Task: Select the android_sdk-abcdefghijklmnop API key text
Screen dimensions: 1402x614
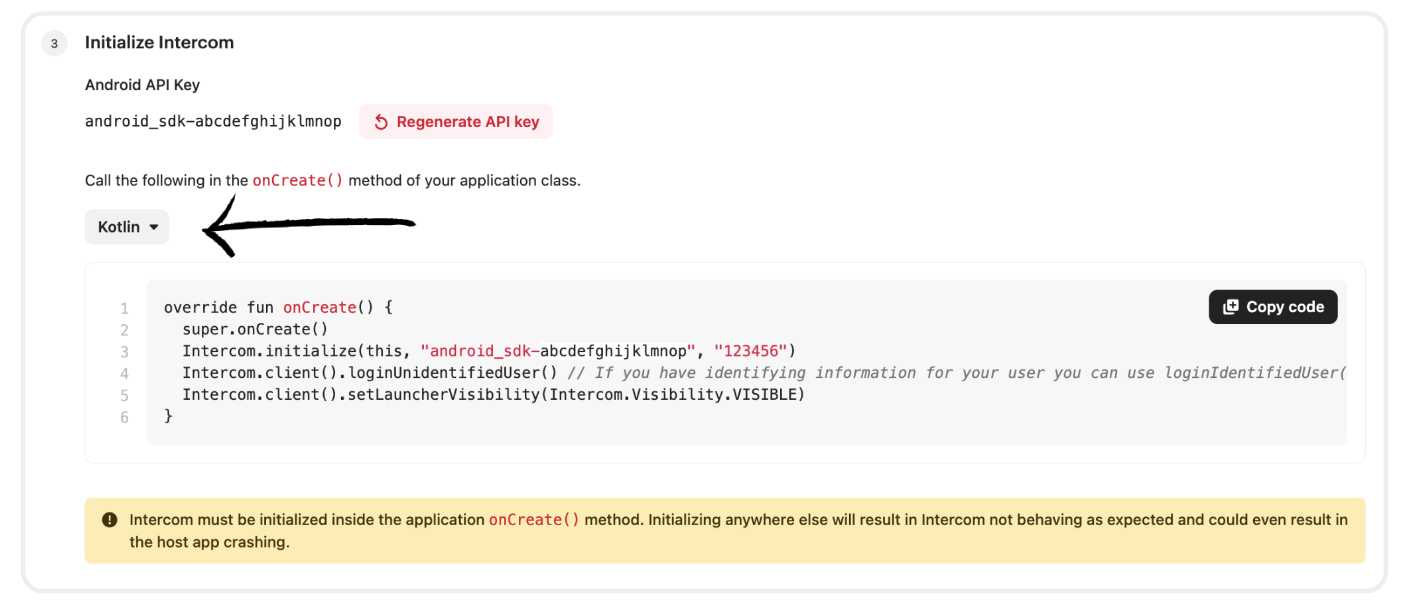Action: pyautogui.click(x=213, y=122)
